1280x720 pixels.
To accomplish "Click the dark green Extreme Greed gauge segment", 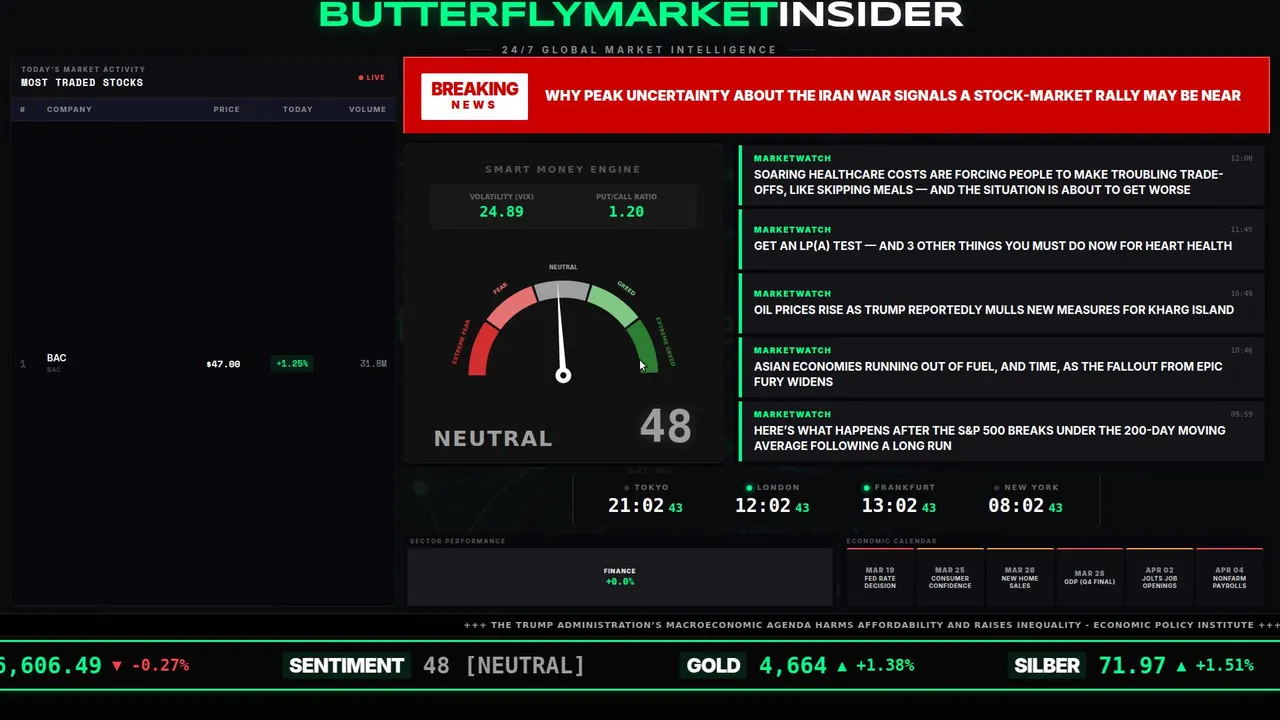I will coord(644,347).
